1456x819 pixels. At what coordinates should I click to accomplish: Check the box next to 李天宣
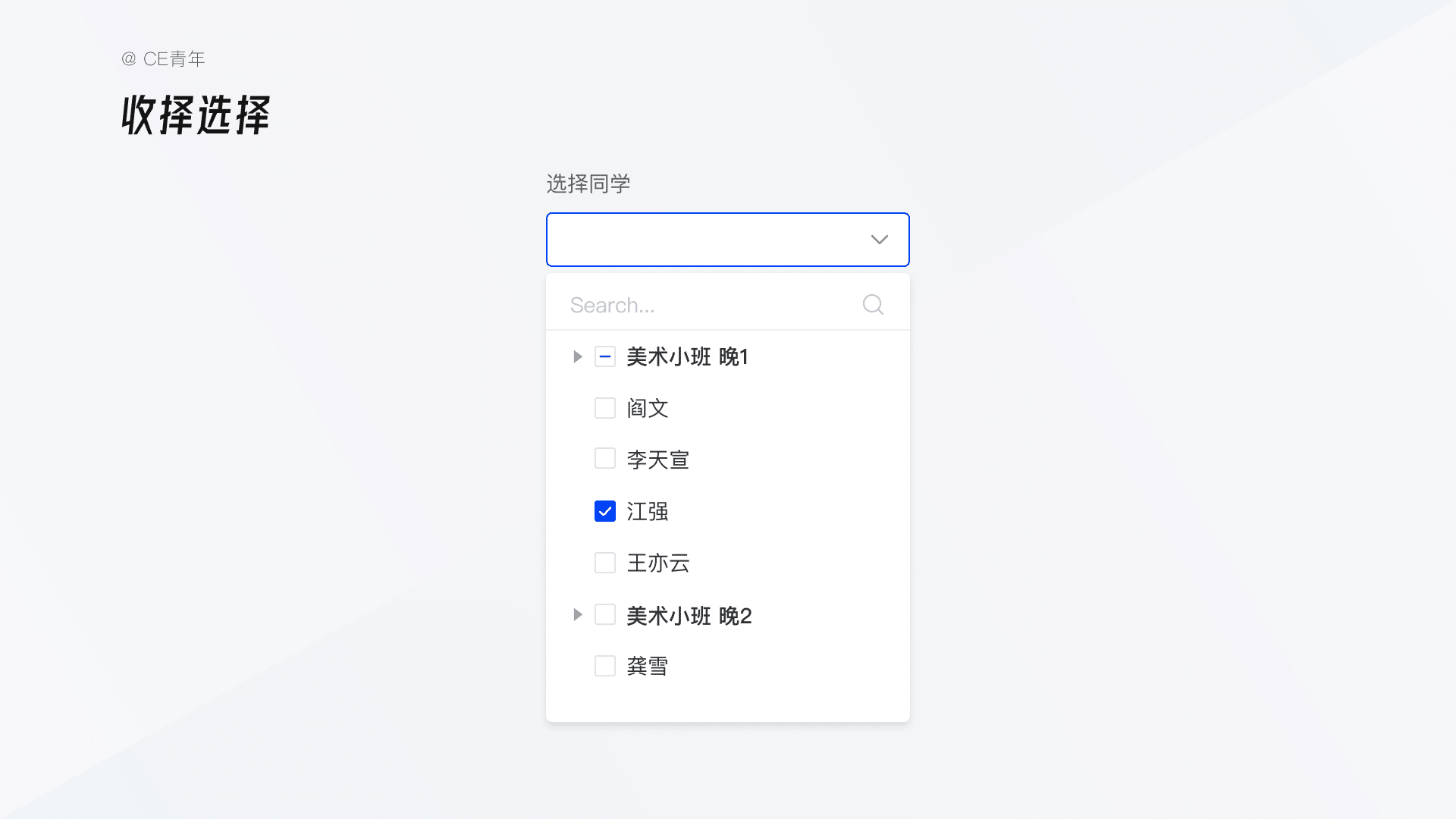click(x=605, y=459)
